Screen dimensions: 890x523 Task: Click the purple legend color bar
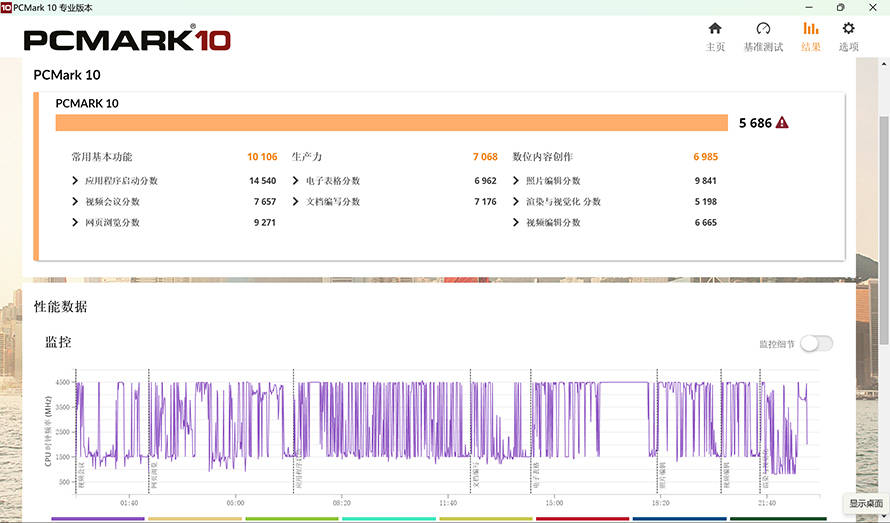pos(98,518)
